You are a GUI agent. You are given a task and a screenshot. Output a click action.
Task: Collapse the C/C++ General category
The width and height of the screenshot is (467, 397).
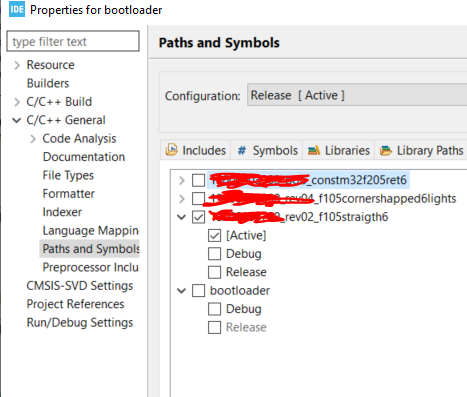tap(17, 120)
